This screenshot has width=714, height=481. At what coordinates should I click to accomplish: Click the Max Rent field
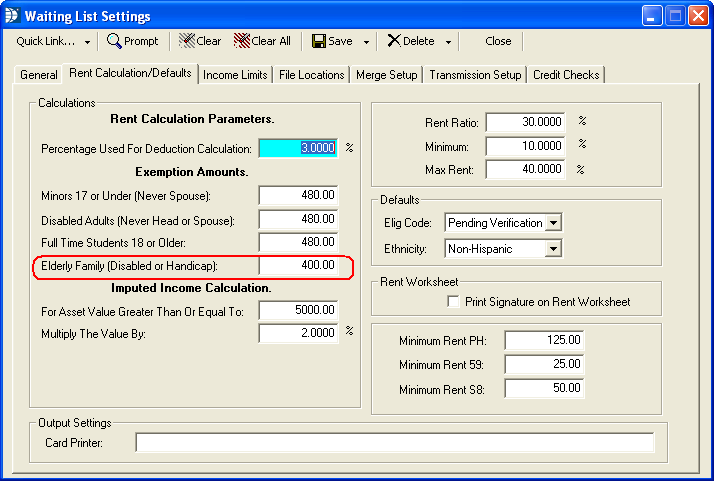(525, 169)
